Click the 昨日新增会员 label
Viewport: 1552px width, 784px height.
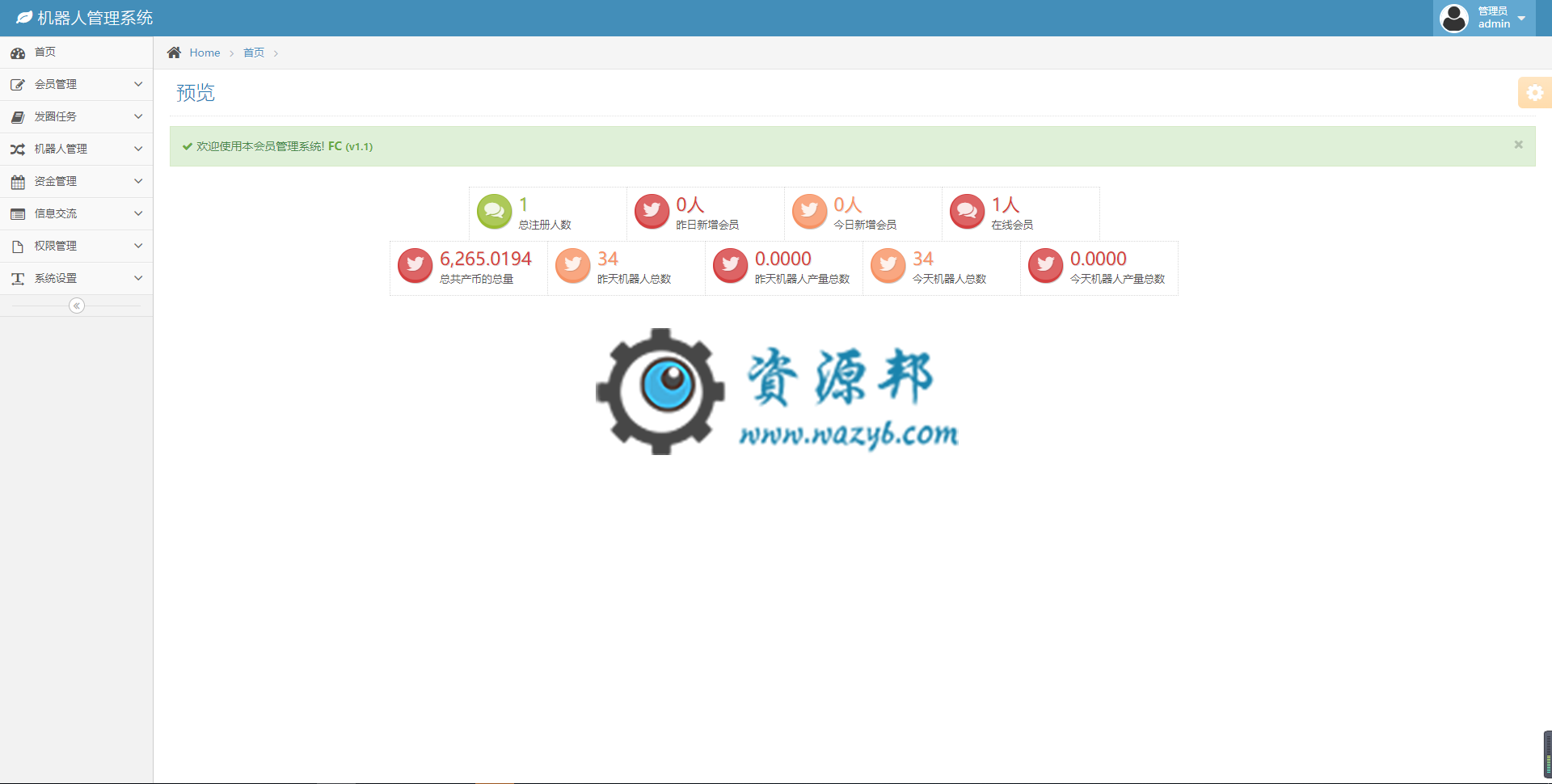coord(707,225)
